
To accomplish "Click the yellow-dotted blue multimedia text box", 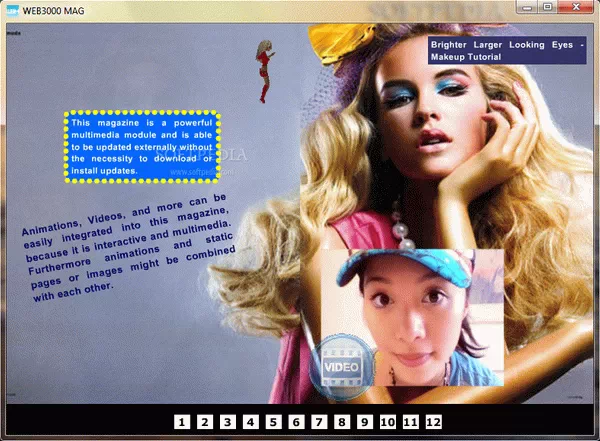I will pos(142,146).
